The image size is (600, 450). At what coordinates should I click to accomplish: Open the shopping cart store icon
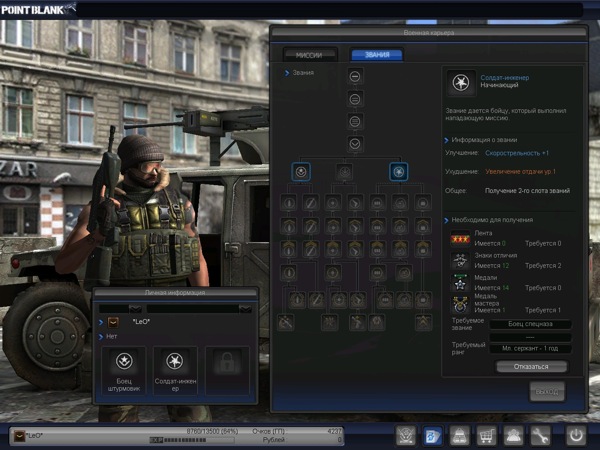tap(487, 436)
